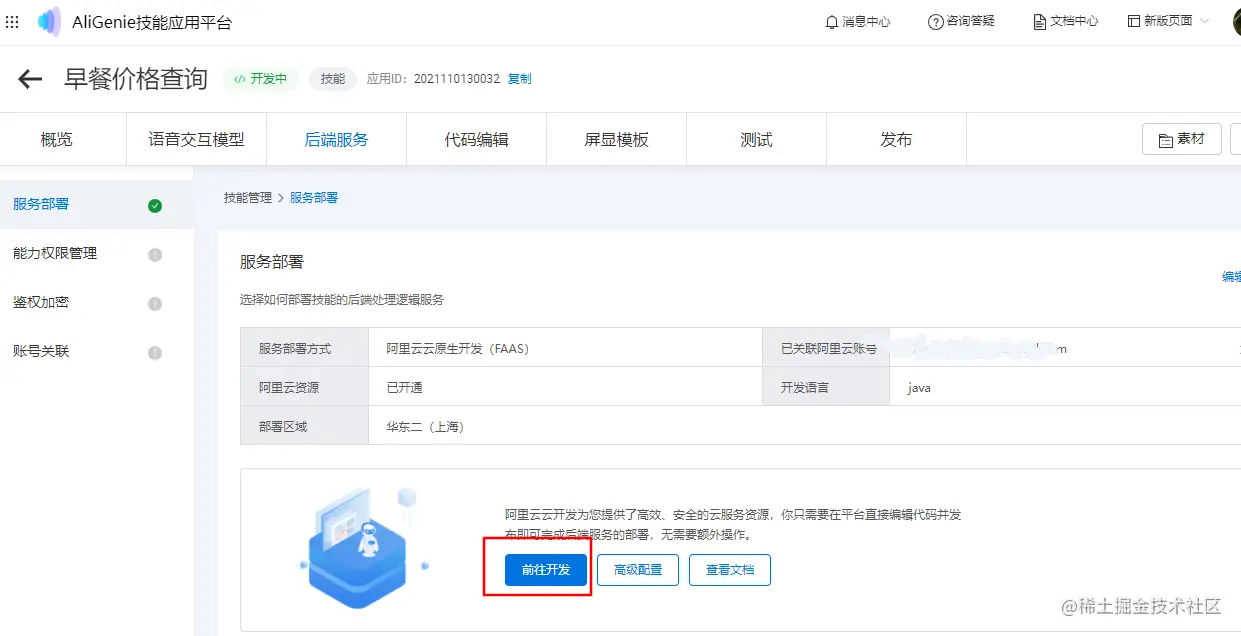Click the AliGenie logo icon

coord(49,21)
